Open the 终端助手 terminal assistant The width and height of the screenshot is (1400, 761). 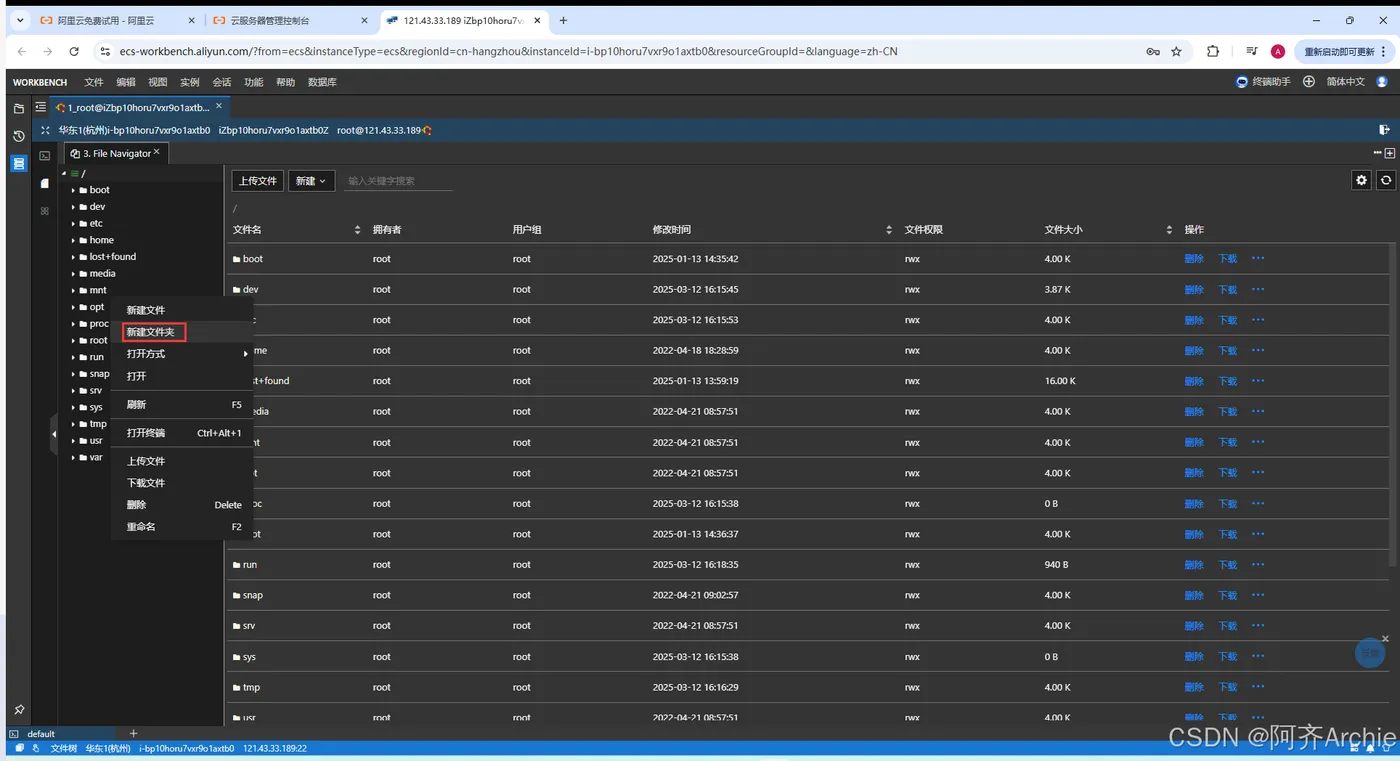1264,82
